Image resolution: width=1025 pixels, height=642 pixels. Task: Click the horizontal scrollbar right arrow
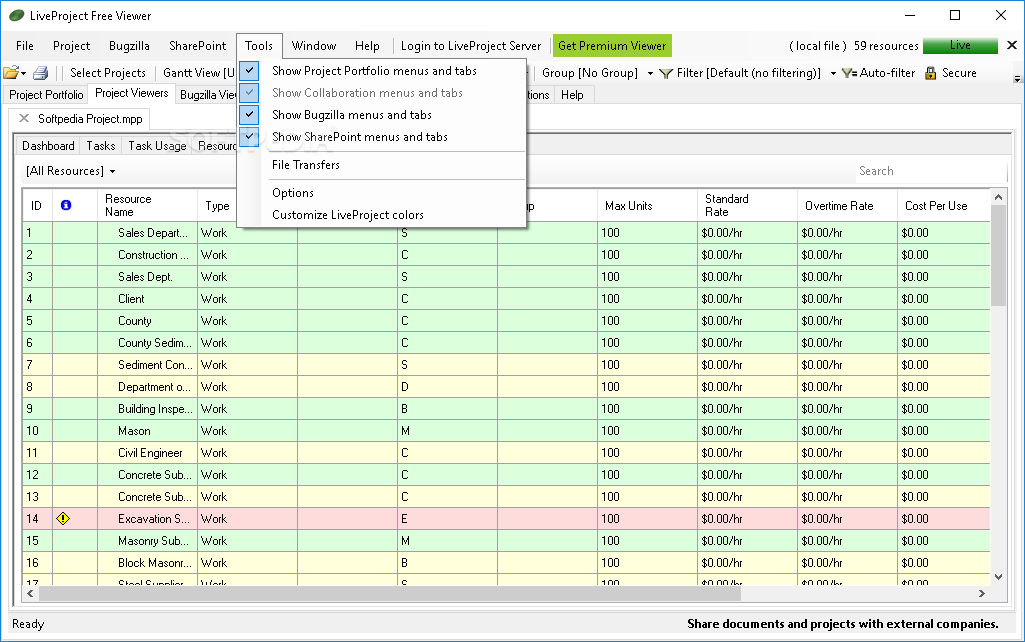click(981, 594)
